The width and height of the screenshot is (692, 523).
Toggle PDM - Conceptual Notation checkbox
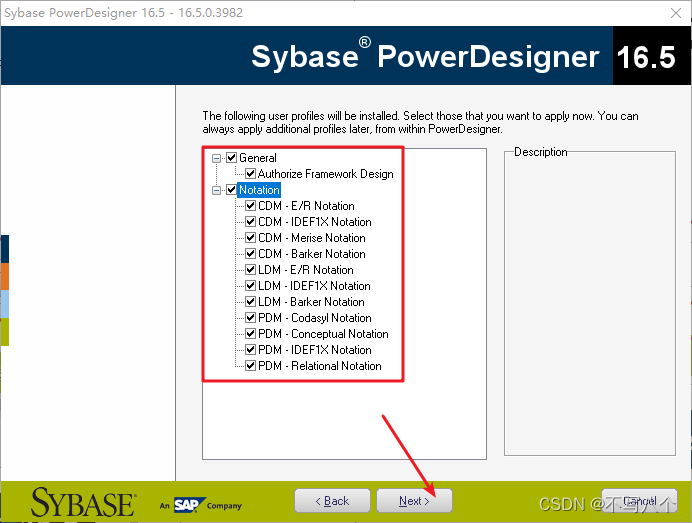coord(251,334)
